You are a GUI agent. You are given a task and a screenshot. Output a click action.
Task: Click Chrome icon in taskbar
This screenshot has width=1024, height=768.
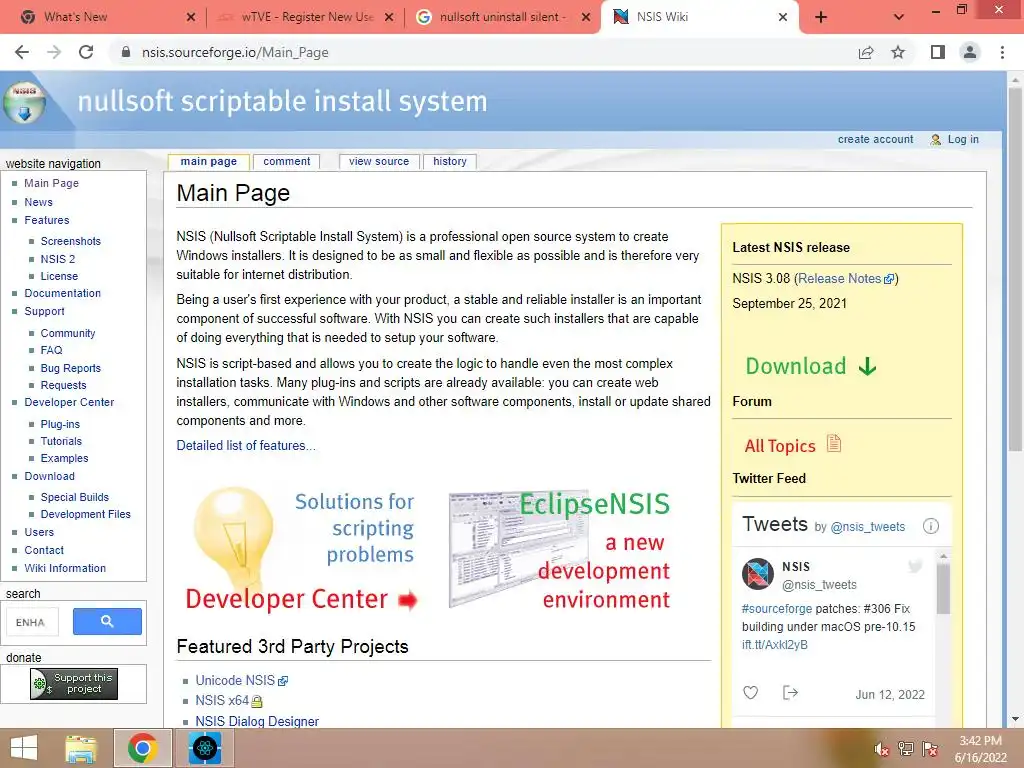point(143,748)
